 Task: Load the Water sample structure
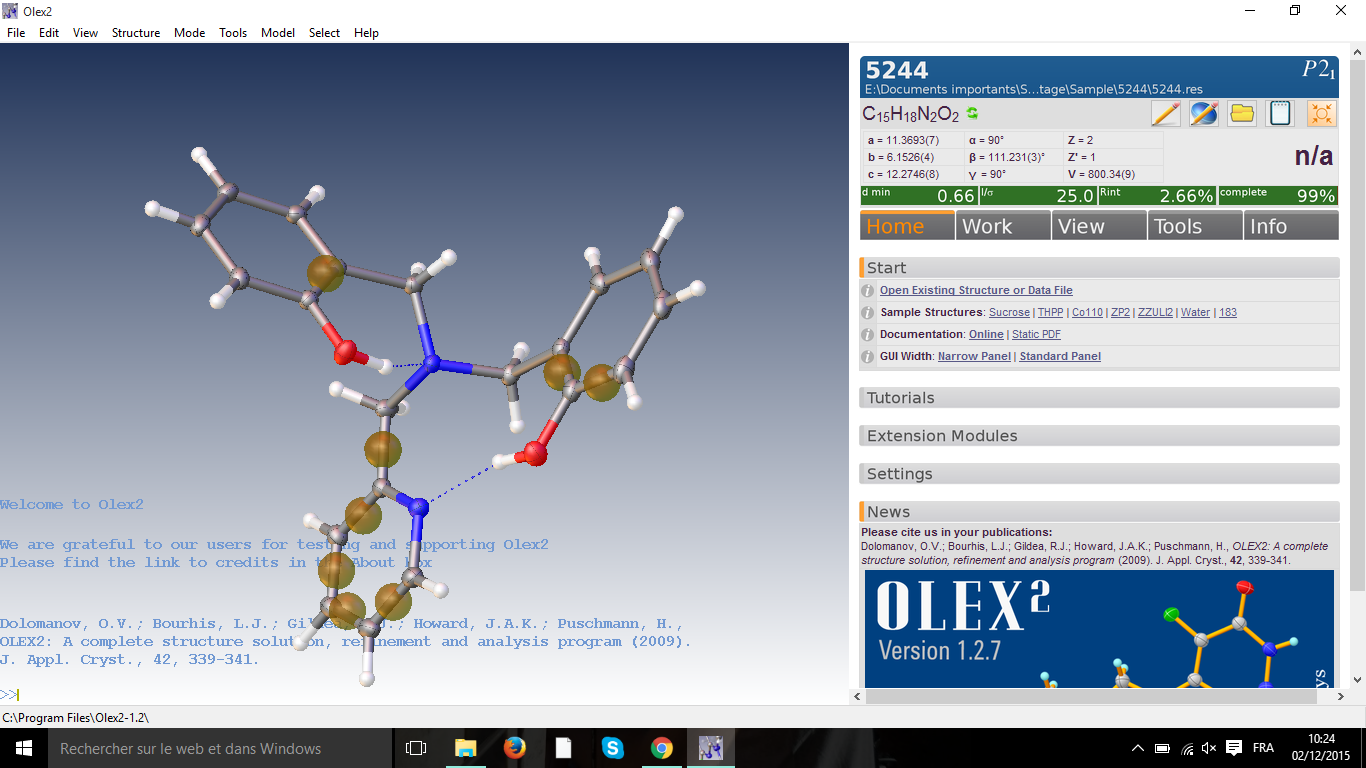1195,312
